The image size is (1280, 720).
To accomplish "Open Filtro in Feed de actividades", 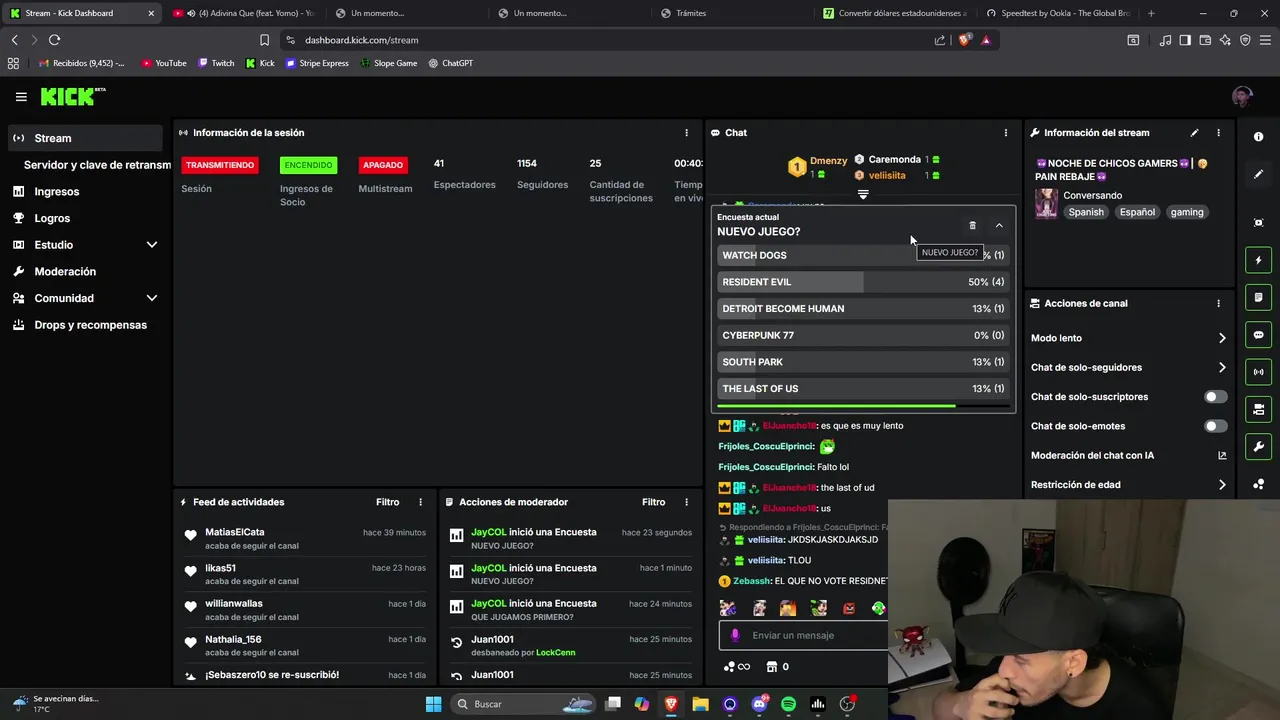I will tap(388, 502).
